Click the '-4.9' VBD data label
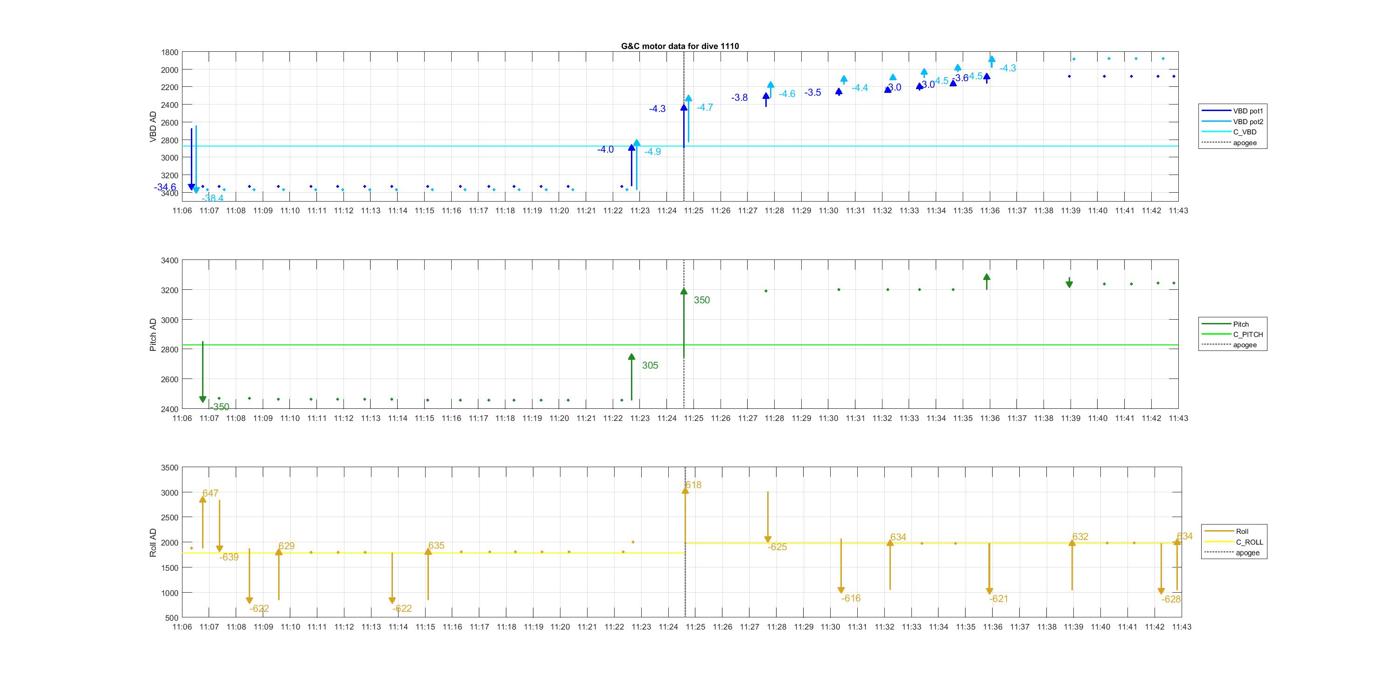Screen dimensions: 1400x693 [653, 151]
